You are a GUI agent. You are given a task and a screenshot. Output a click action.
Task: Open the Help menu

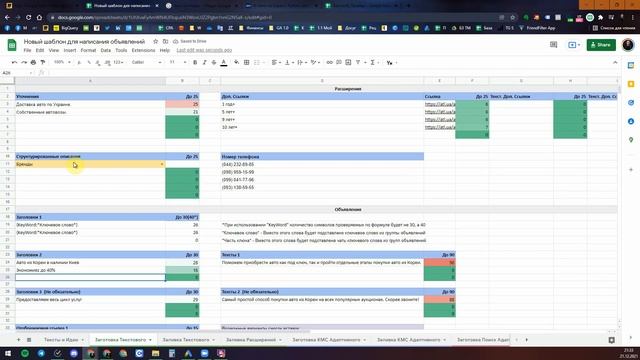pyautogui.click(x=164, y=50)
